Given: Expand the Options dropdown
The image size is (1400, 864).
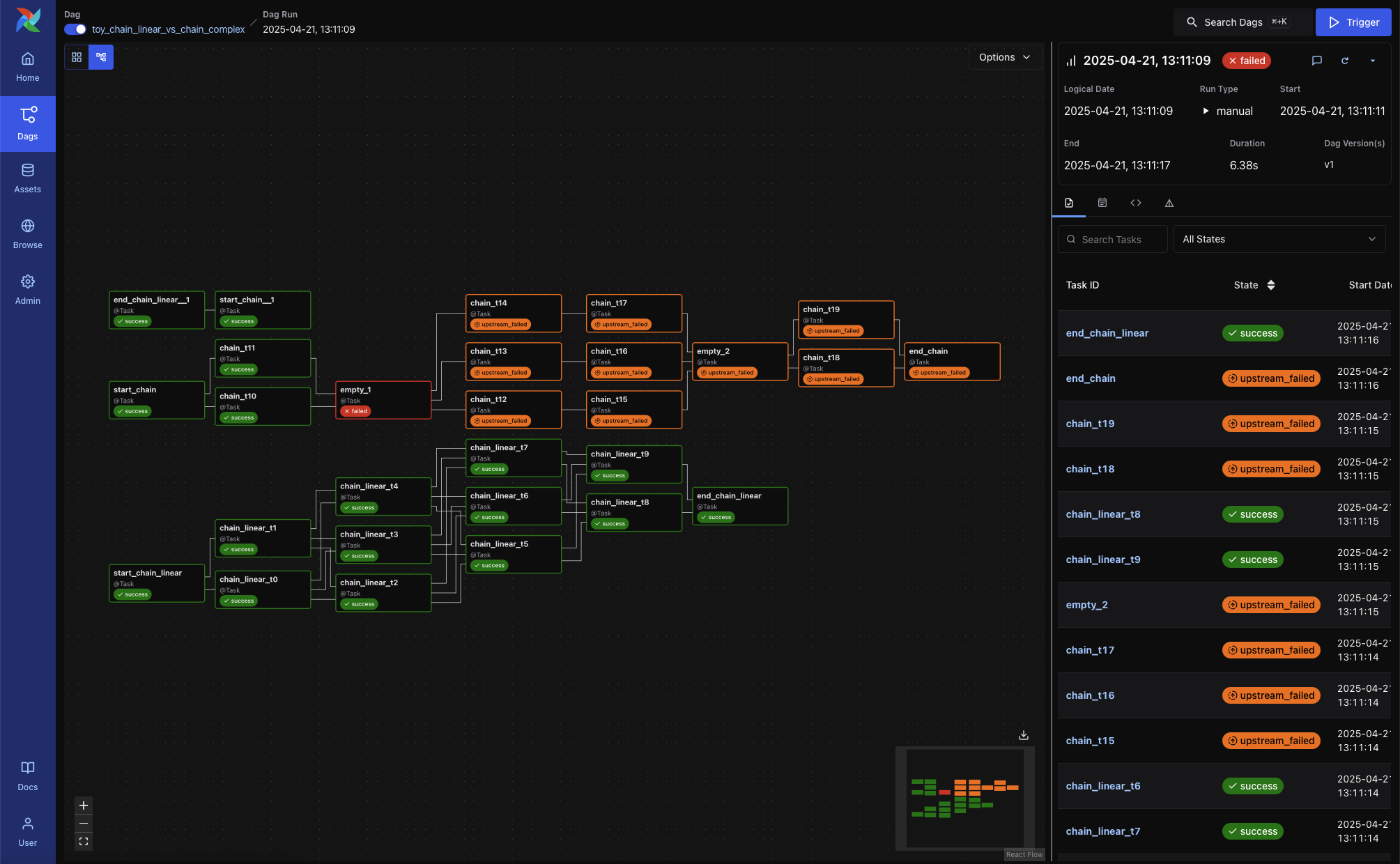Looking at the screenshot, I should click(x=1004, y=57).
